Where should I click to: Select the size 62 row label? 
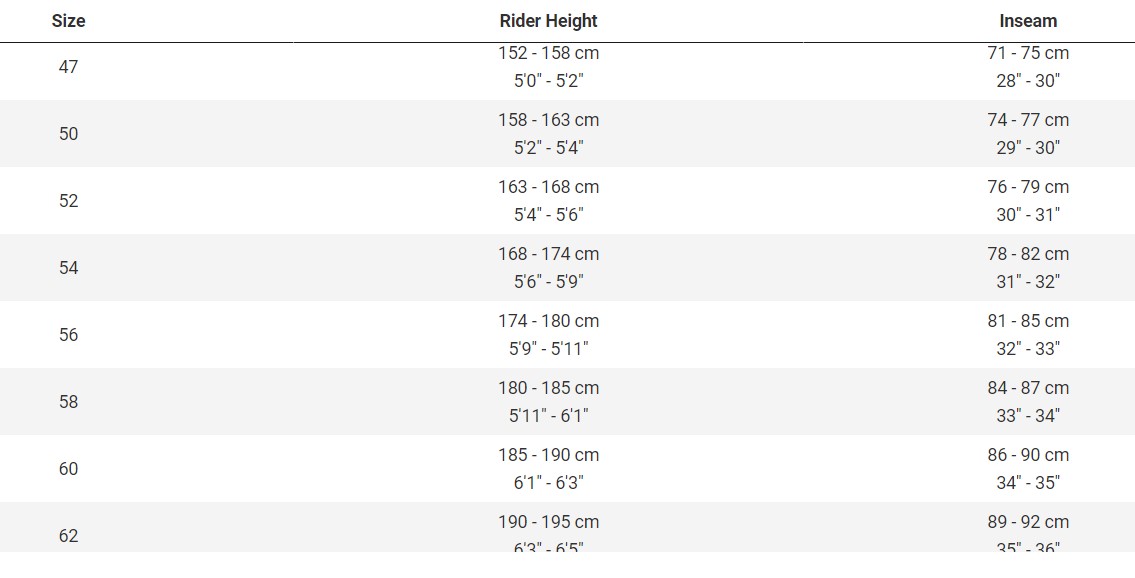(x=68, y=536)
